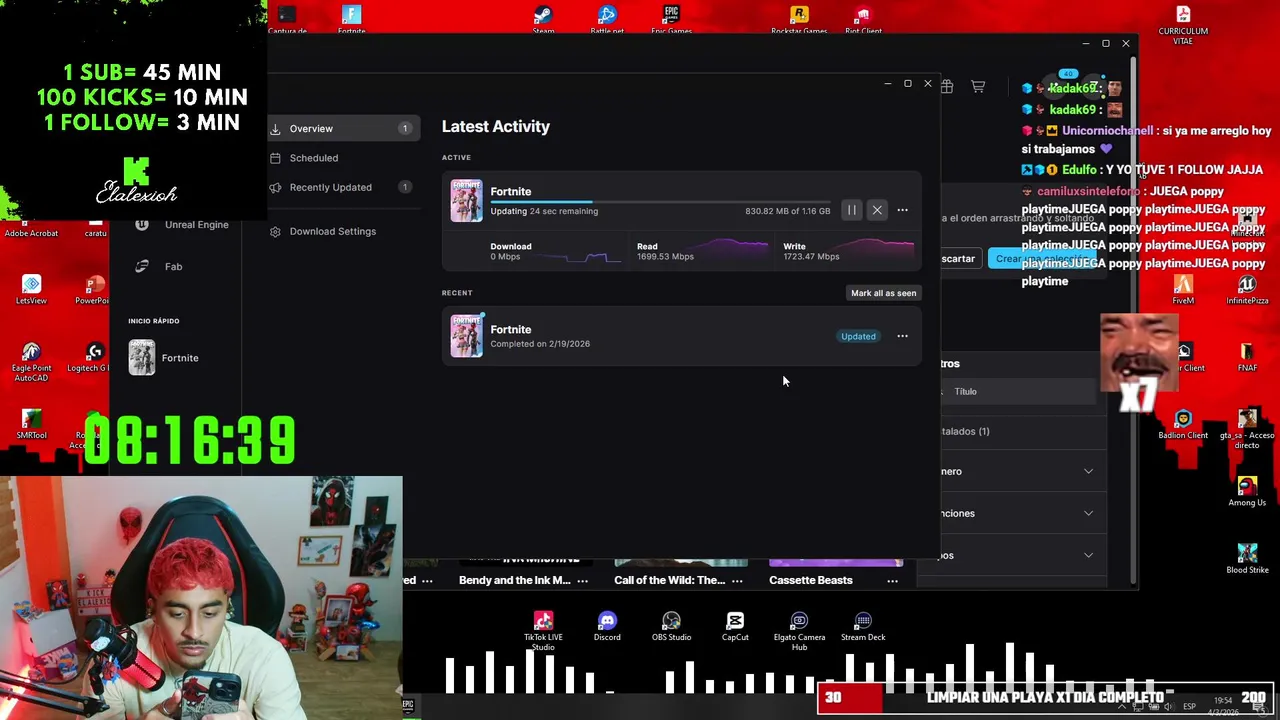
Task: Click the Cassette Beasts library title
Action: pyautogui.click(x=810, y=580)
